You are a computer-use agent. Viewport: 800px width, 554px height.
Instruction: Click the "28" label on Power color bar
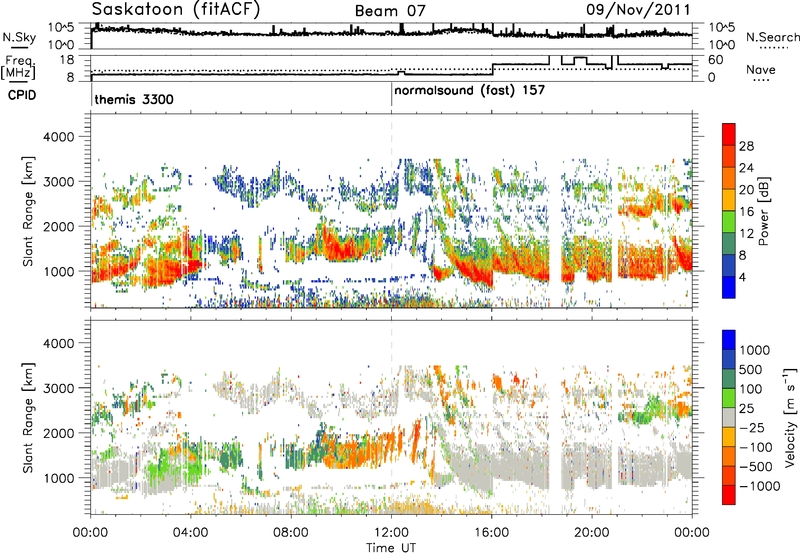746,146
